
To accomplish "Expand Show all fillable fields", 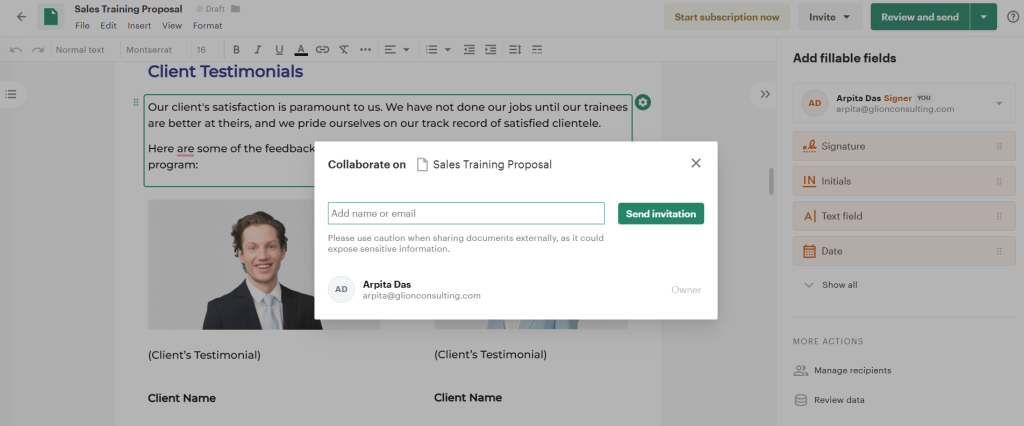I will click(831, 285).
